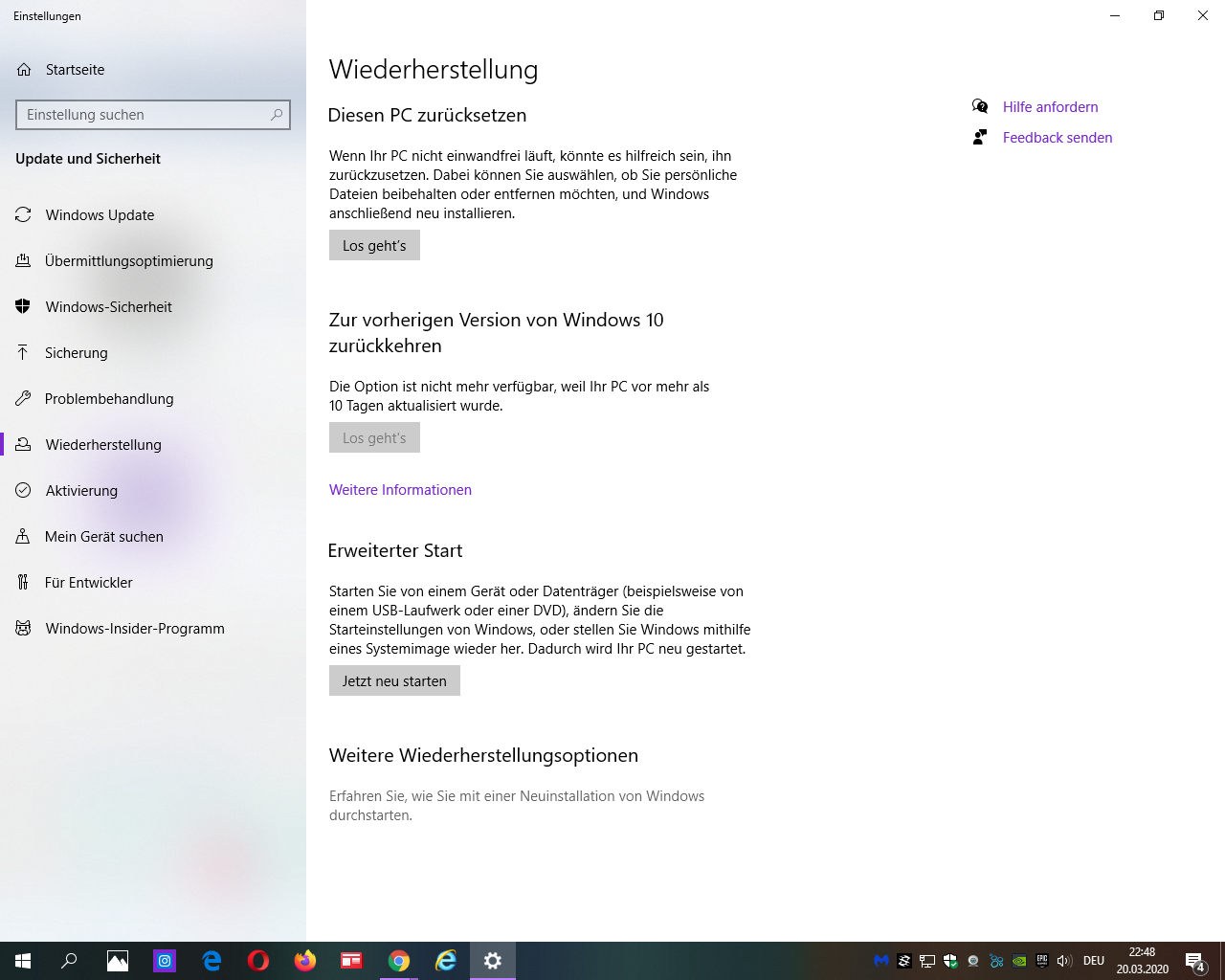
Task: Click Hilfe anfordern link
Action: coord(1050,107)
